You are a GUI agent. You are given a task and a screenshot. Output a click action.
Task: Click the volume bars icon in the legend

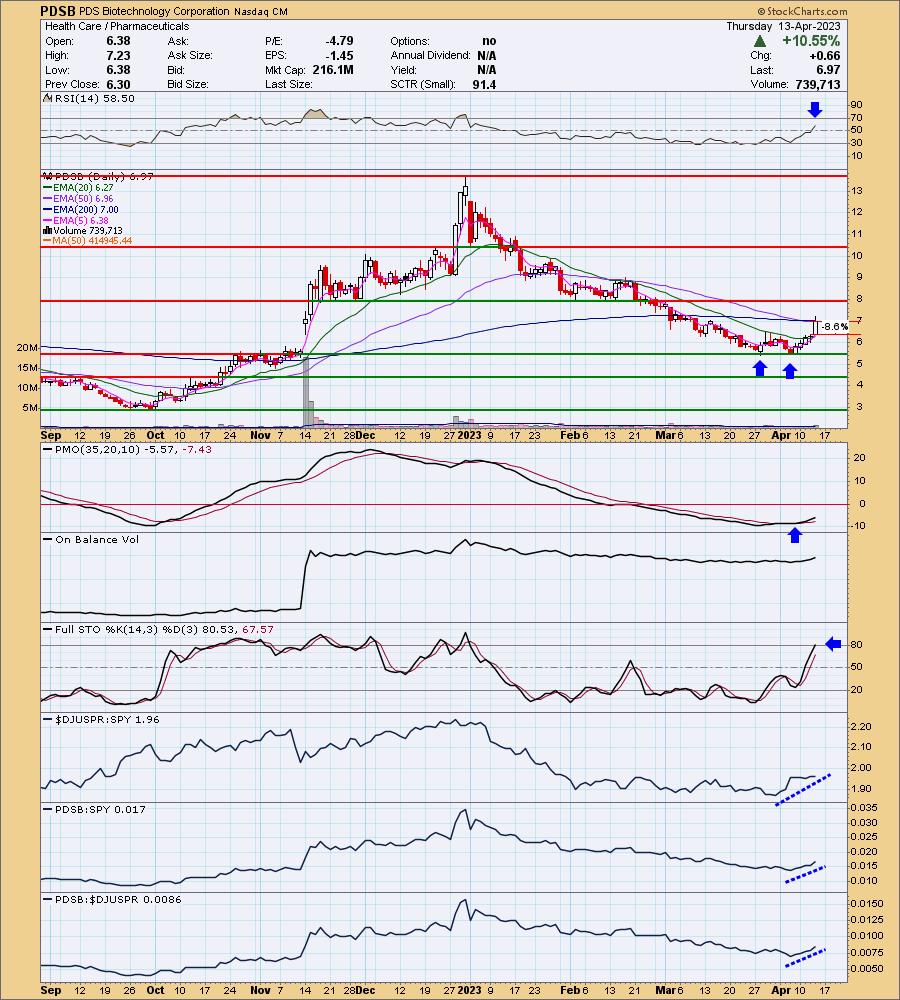click(x=47, y=230)
